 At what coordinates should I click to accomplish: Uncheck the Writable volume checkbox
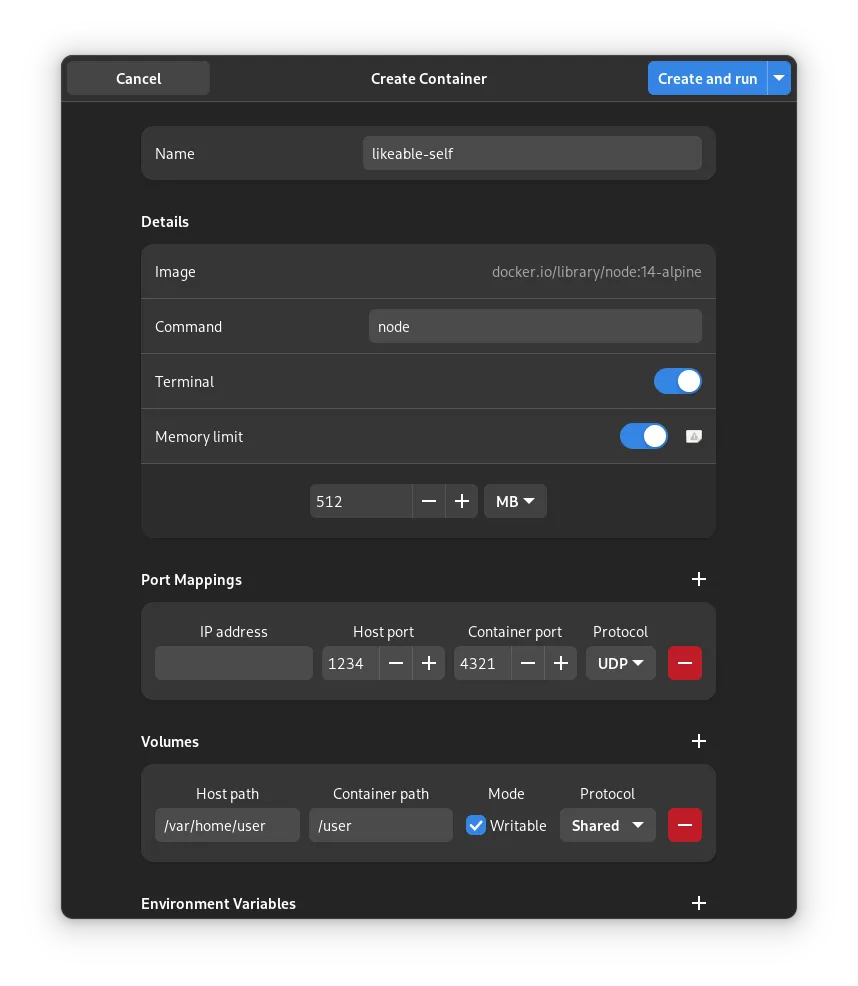[x=476, y=825]
